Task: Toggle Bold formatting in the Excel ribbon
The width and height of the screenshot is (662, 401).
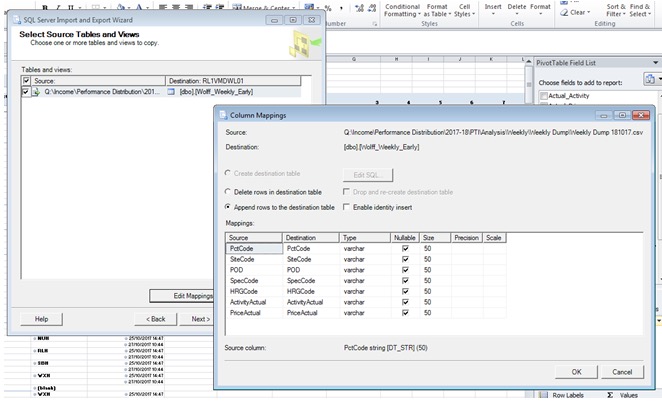Action: tap(45, 7)
